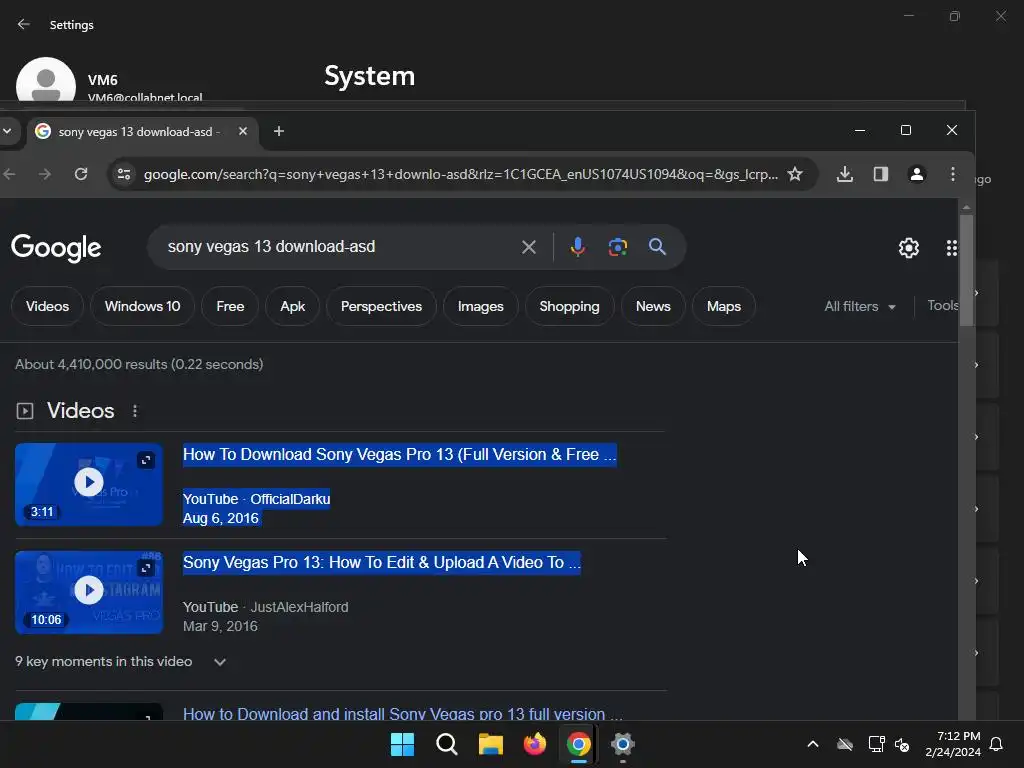Start Google voice search microphone

point(577,247)
